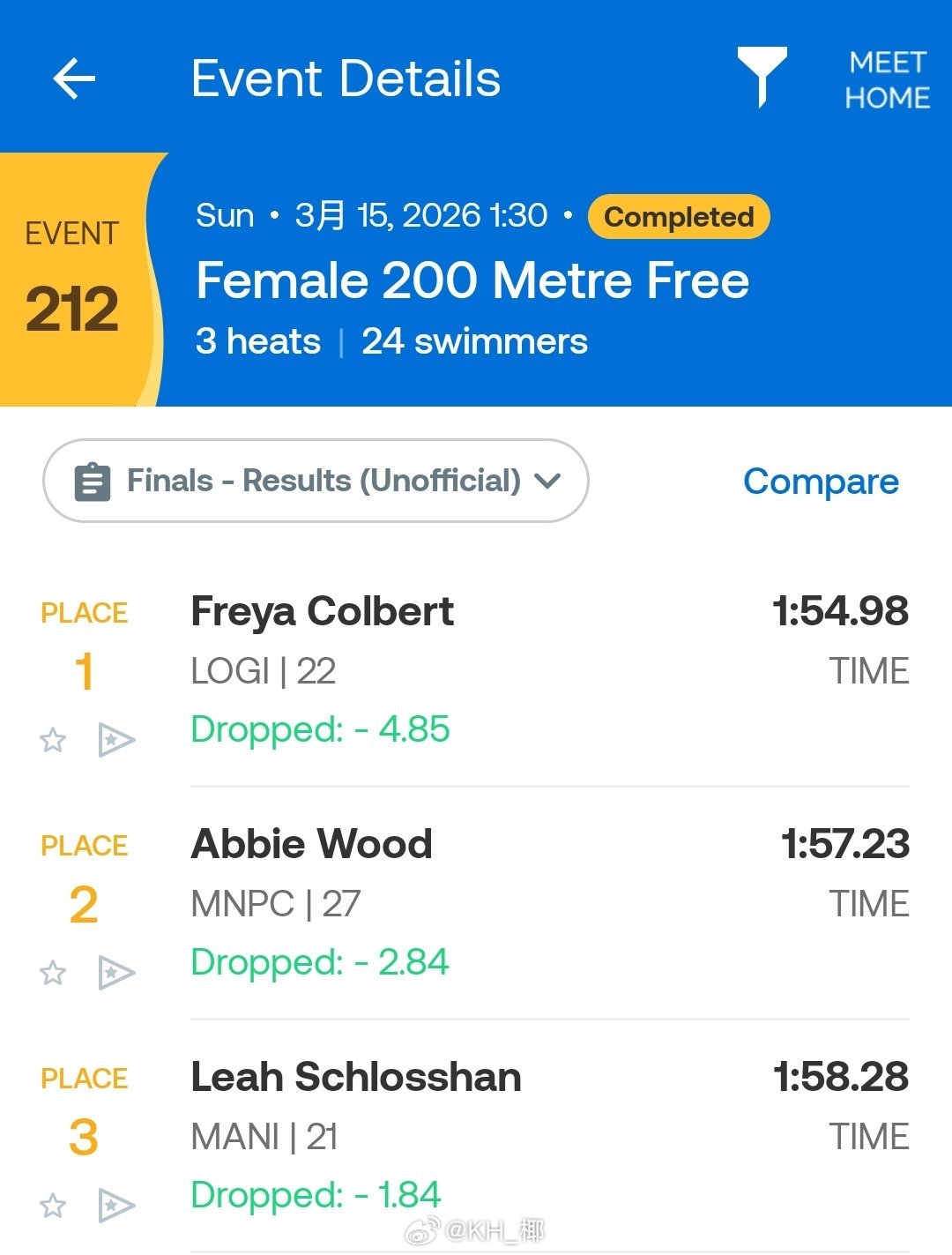This screenshot has width=952, height=1255.
Task: Tap the Female 200 Metre Free title
Action: click(x=472, y=280)
